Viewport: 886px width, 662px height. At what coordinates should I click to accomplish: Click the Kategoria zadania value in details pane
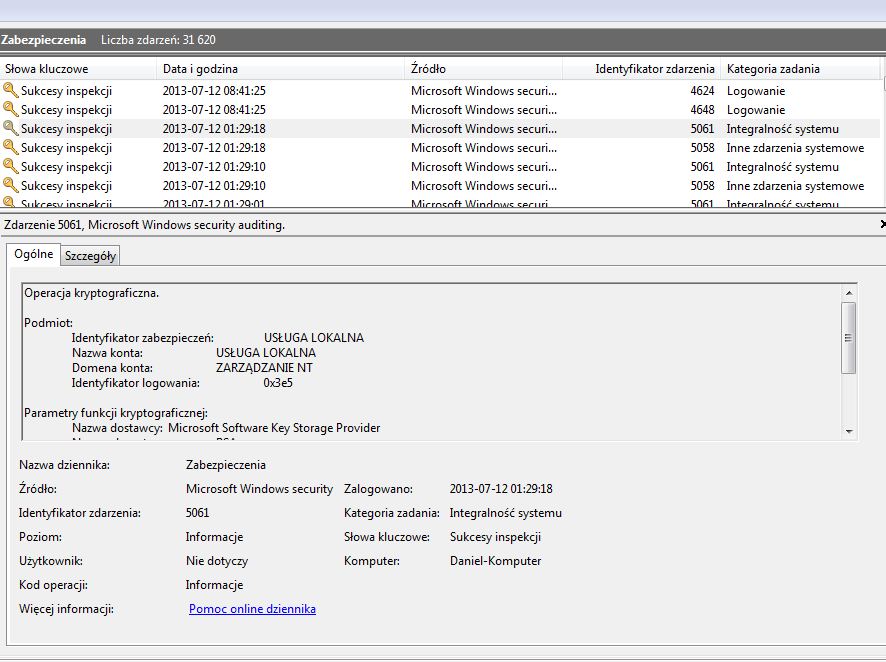506,513
